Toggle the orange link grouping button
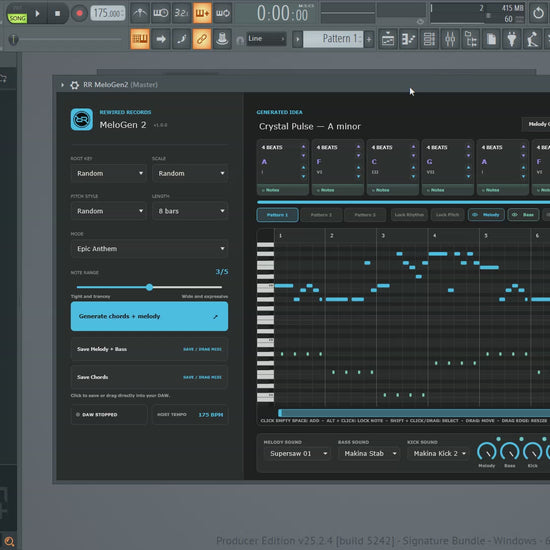The image size is (550, 550). (x=202, y=39)
